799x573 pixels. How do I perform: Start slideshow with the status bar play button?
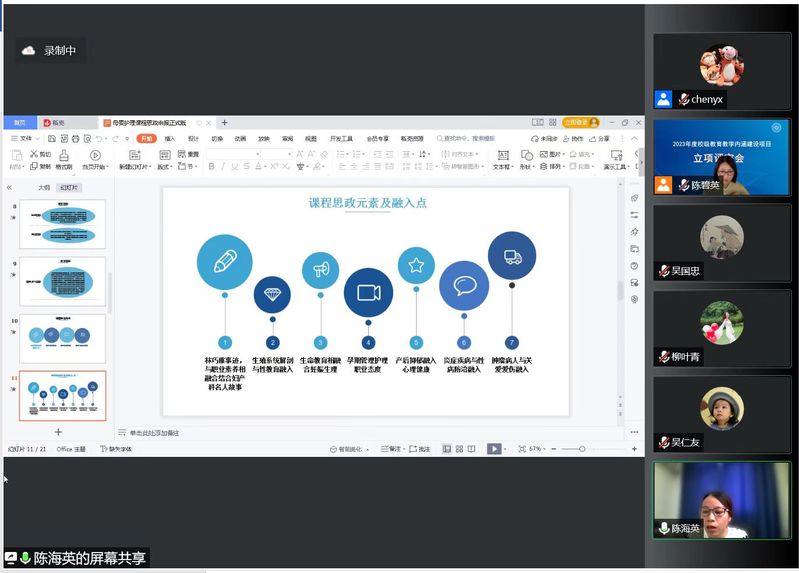tap(493, 449)
